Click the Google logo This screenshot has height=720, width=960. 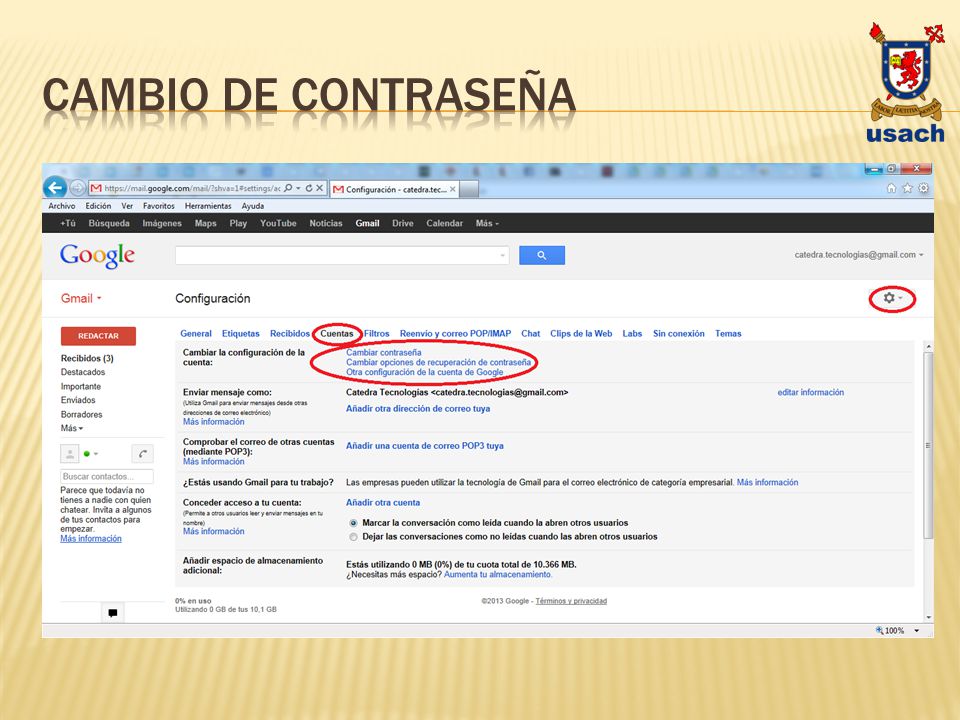coord(97,255)
